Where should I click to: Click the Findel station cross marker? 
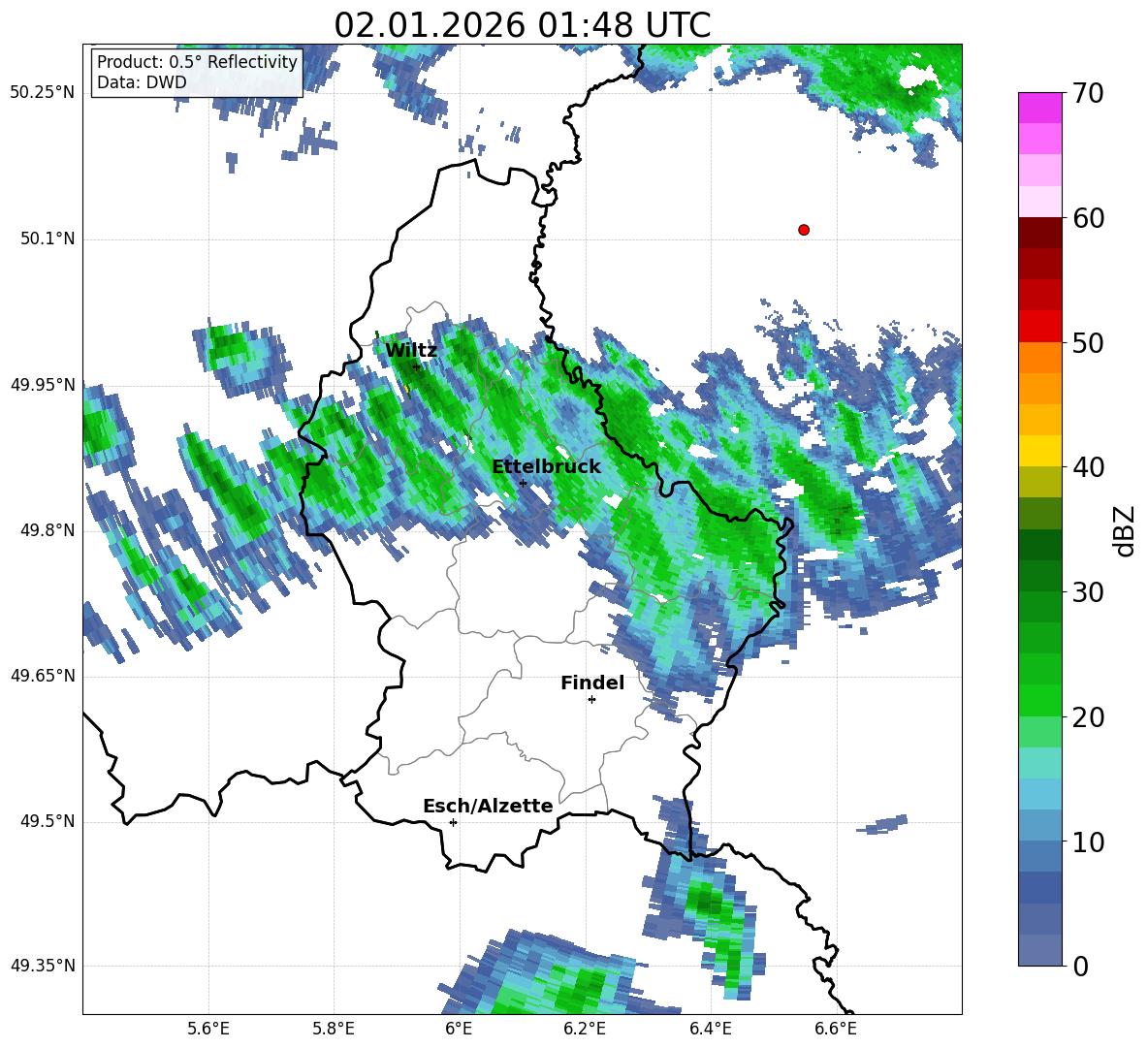coord(591,700)
